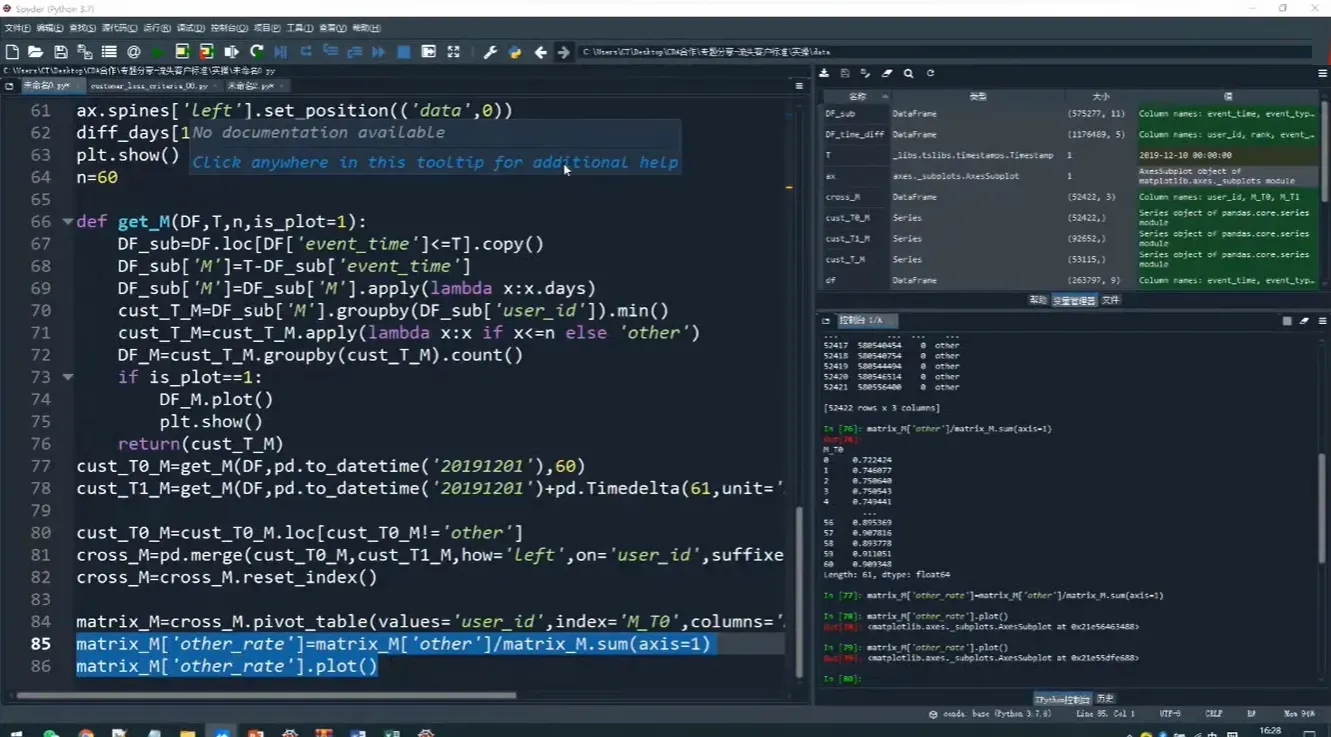The height and width of the screenshot is (737, 1331).
Task: Run the current cell icon
Action: 182,52
